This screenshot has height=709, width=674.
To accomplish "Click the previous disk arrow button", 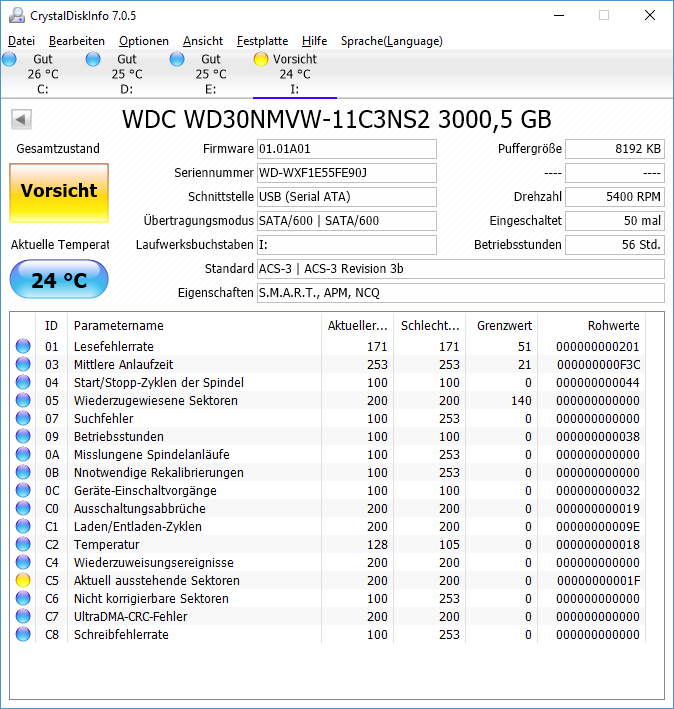I will pos(21,120).
